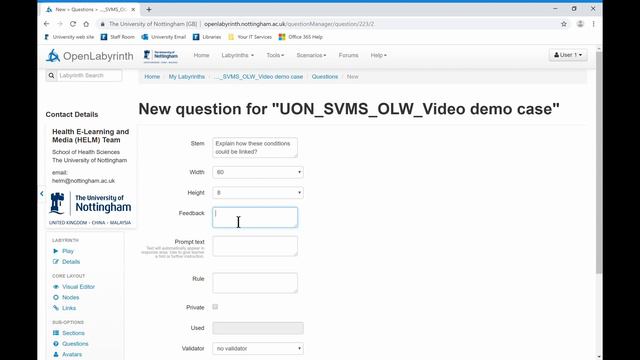Open Libraries bookmark
This screenshot has width=640, height=360.
tap(207, 37)
